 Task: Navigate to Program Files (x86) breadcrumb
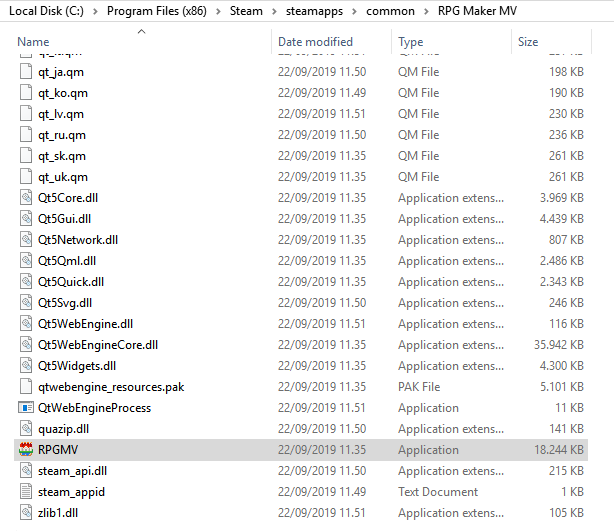click(x=157, y=11)
